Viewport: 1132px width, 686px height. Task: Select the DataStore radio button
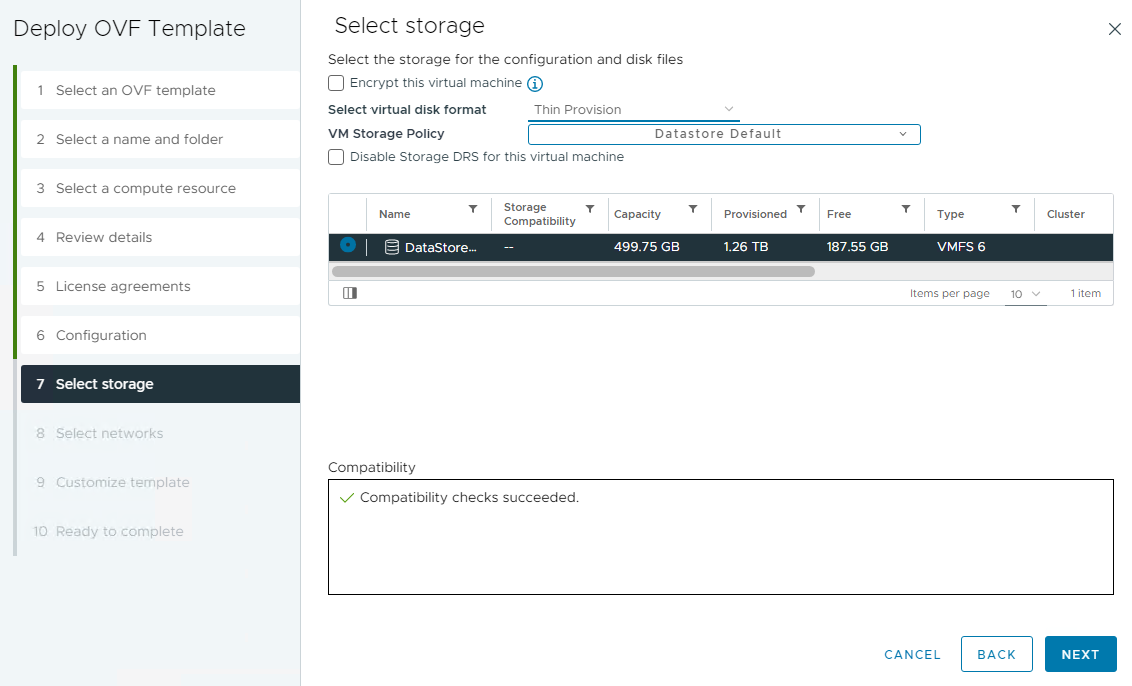point(349,244)
